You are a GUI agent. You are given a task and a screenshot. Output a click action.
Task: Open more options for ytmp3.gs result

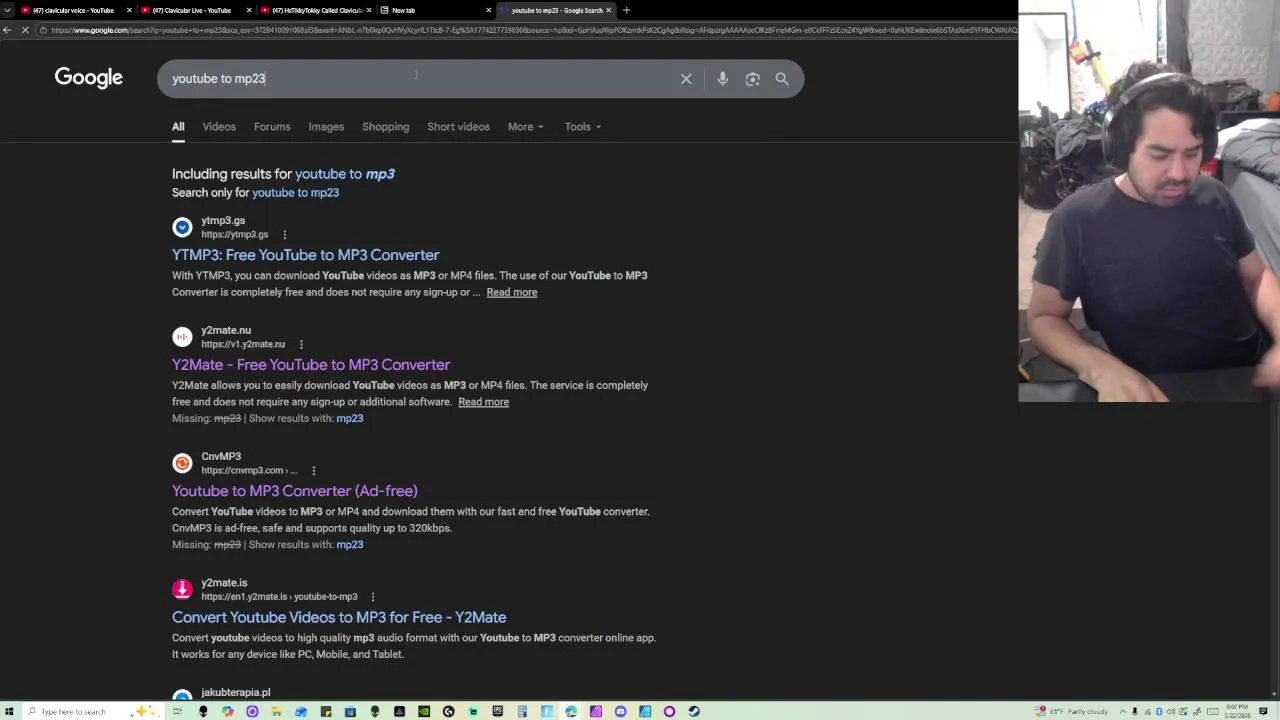[x=284, y=234]
